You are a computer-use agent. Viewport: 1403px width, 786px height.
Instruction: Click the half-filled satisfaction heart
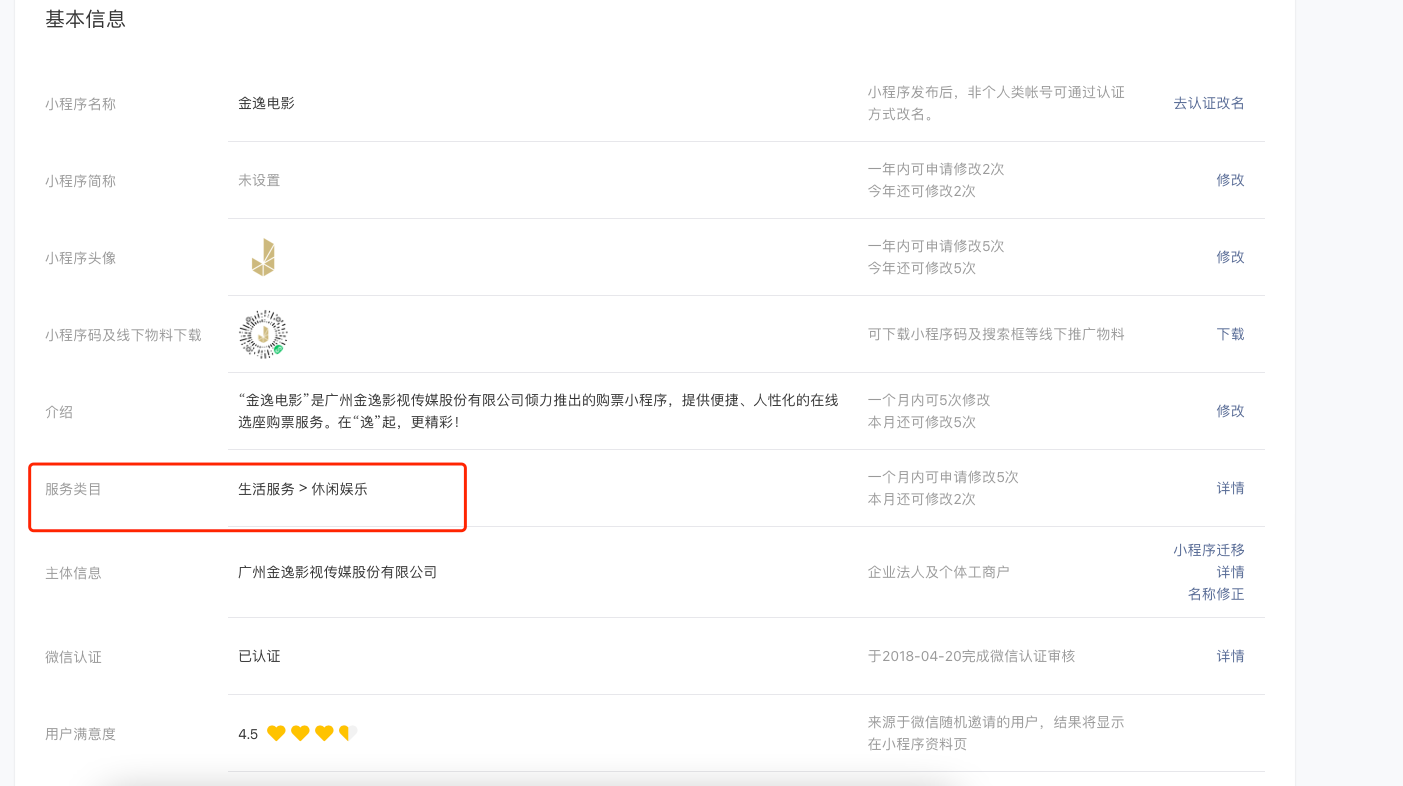point(348,734)
